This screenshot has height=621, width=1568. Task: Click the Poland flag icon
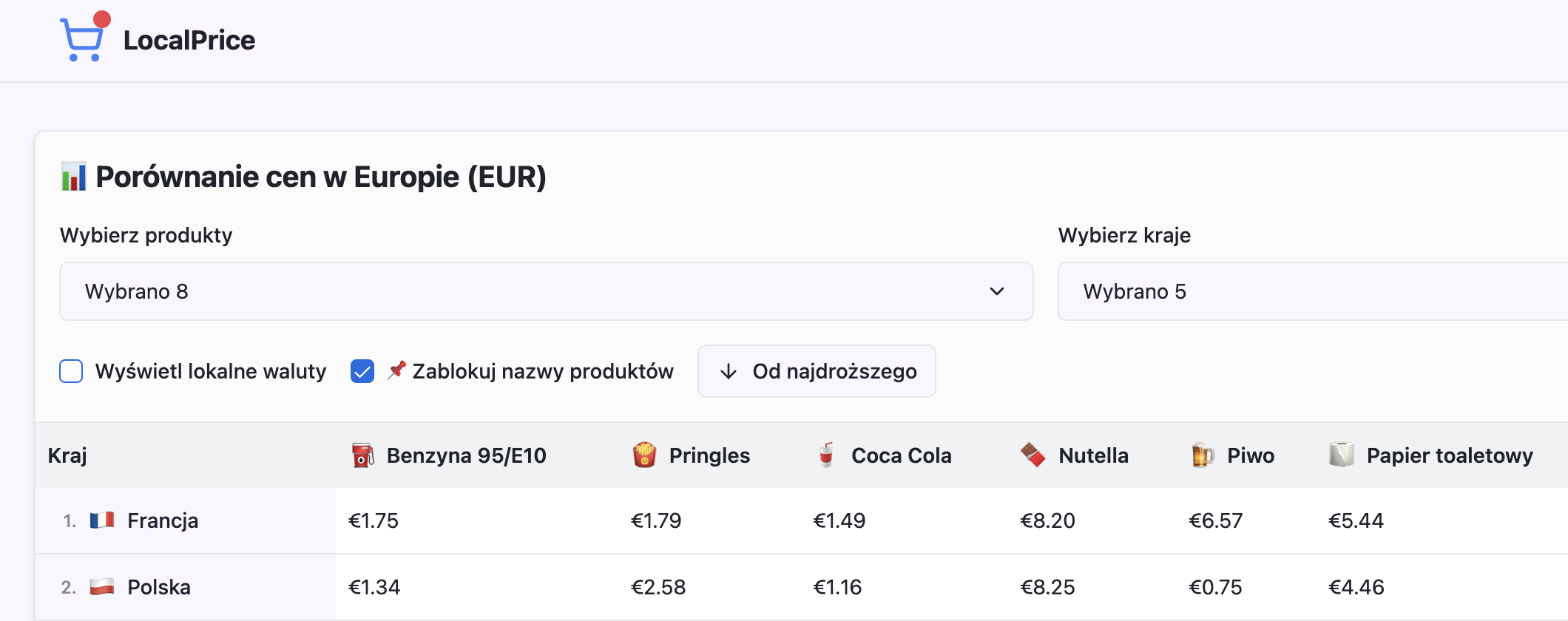coord(102,587)
